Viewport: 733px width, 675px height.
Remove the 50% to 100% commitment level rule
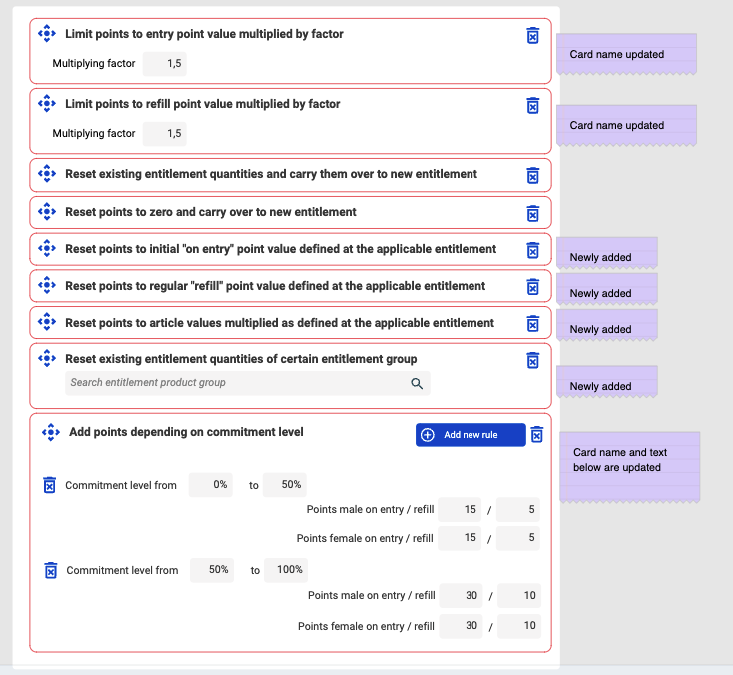(50, 570)
